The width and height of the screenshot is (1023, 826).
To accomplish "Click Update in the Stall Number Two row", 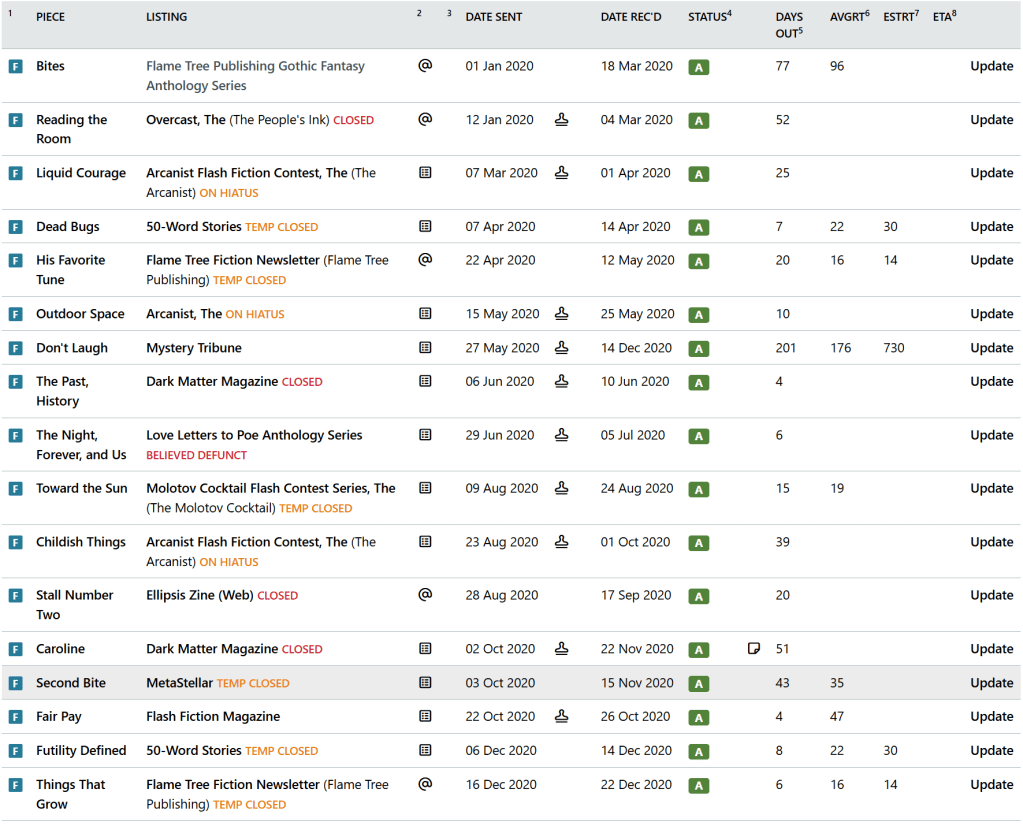I will coord(991,595).
